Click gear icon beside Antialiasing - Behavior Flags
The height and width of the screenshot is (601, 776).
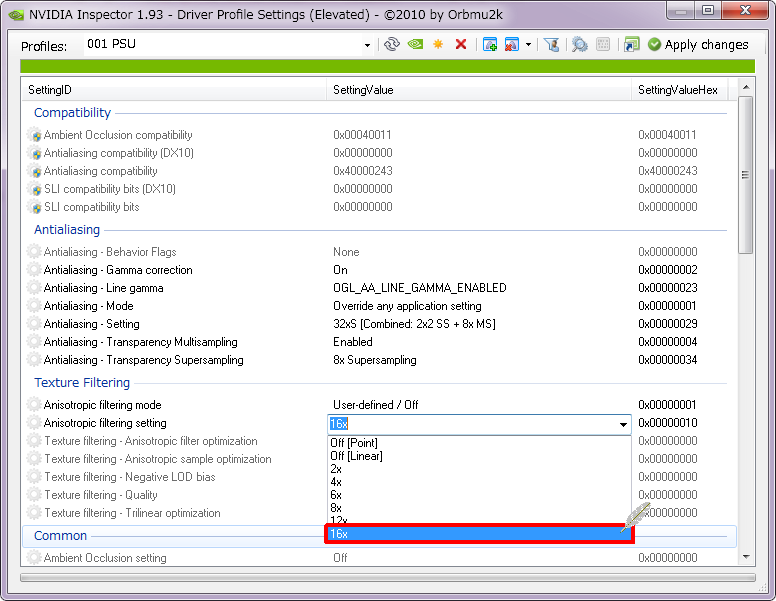point(34,252)
